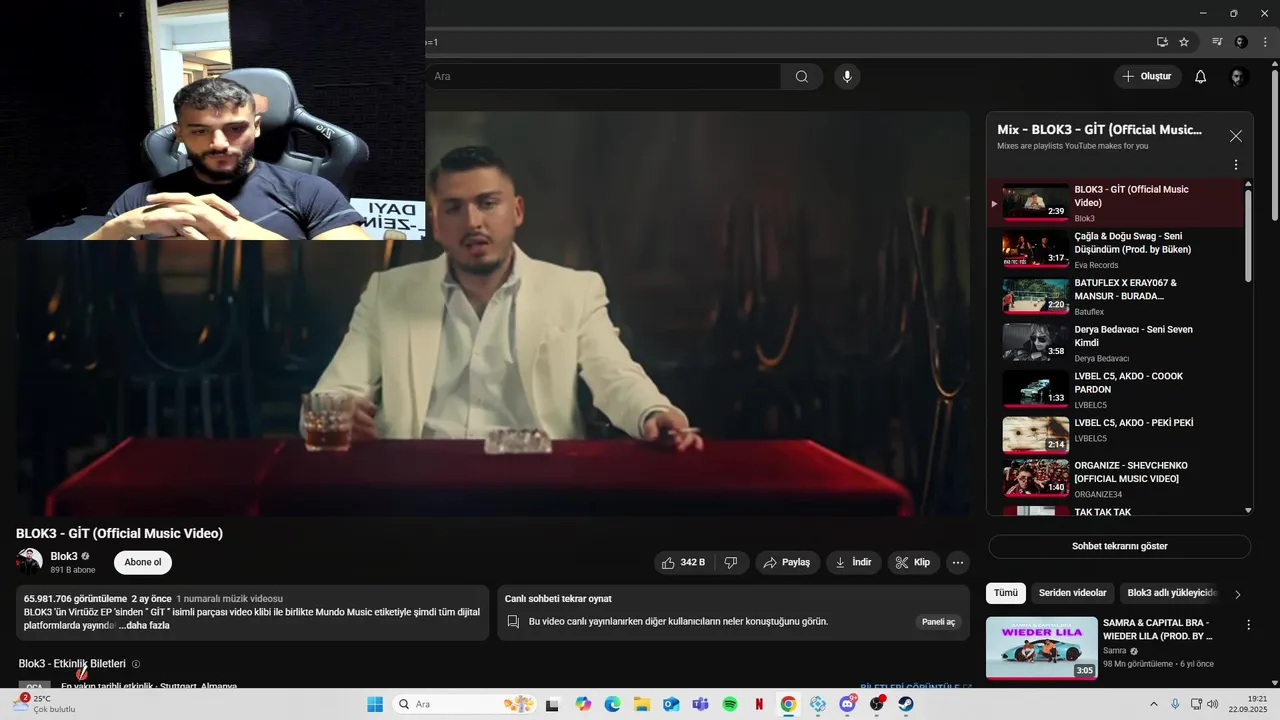Open playlist panel three-dot options
The height and width of the screenshot is (720, 1280).
point(1235,165)
